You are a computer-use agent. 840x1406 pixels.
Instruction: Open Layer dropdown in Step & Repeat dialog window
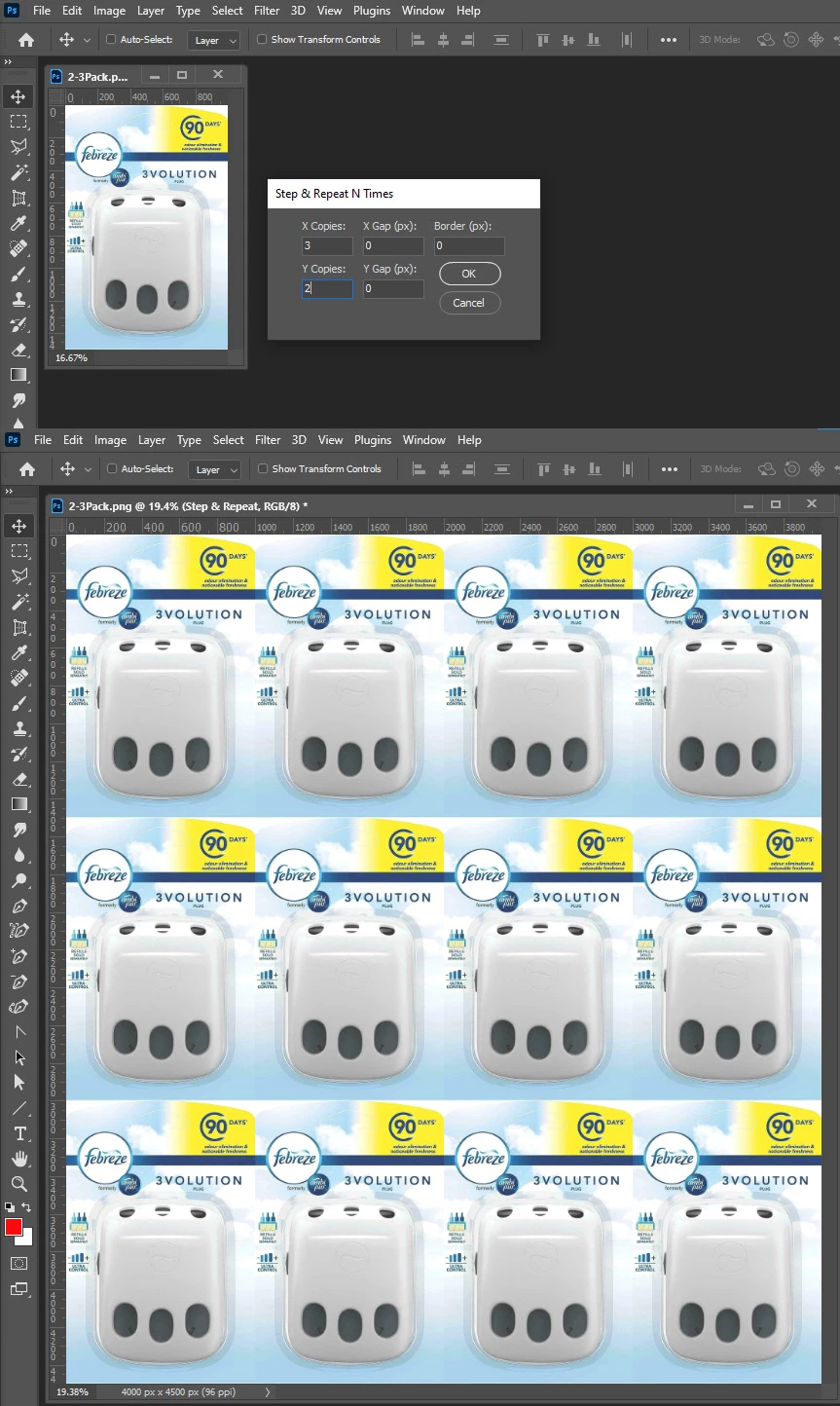[213, 40]
